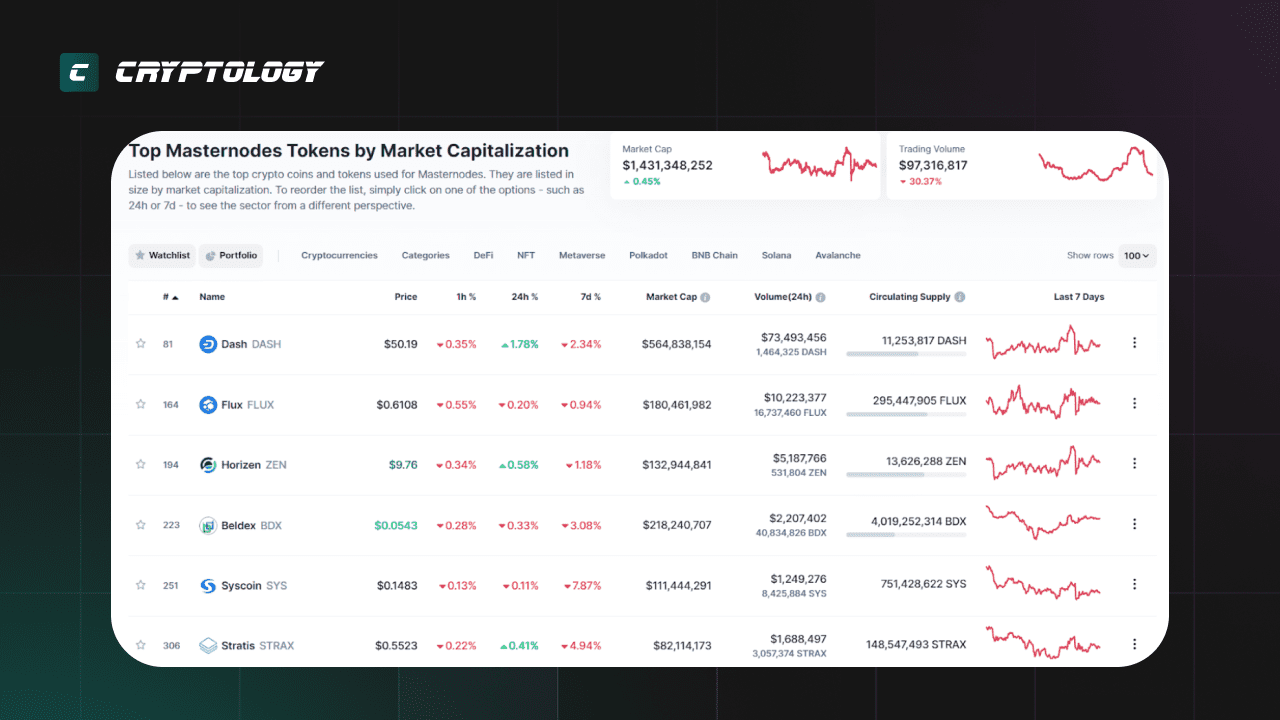Image resolution: width=1280 pixels, height=720 pixels.
Task: Open the Watchlist button
Action: [x=162, y=256]
